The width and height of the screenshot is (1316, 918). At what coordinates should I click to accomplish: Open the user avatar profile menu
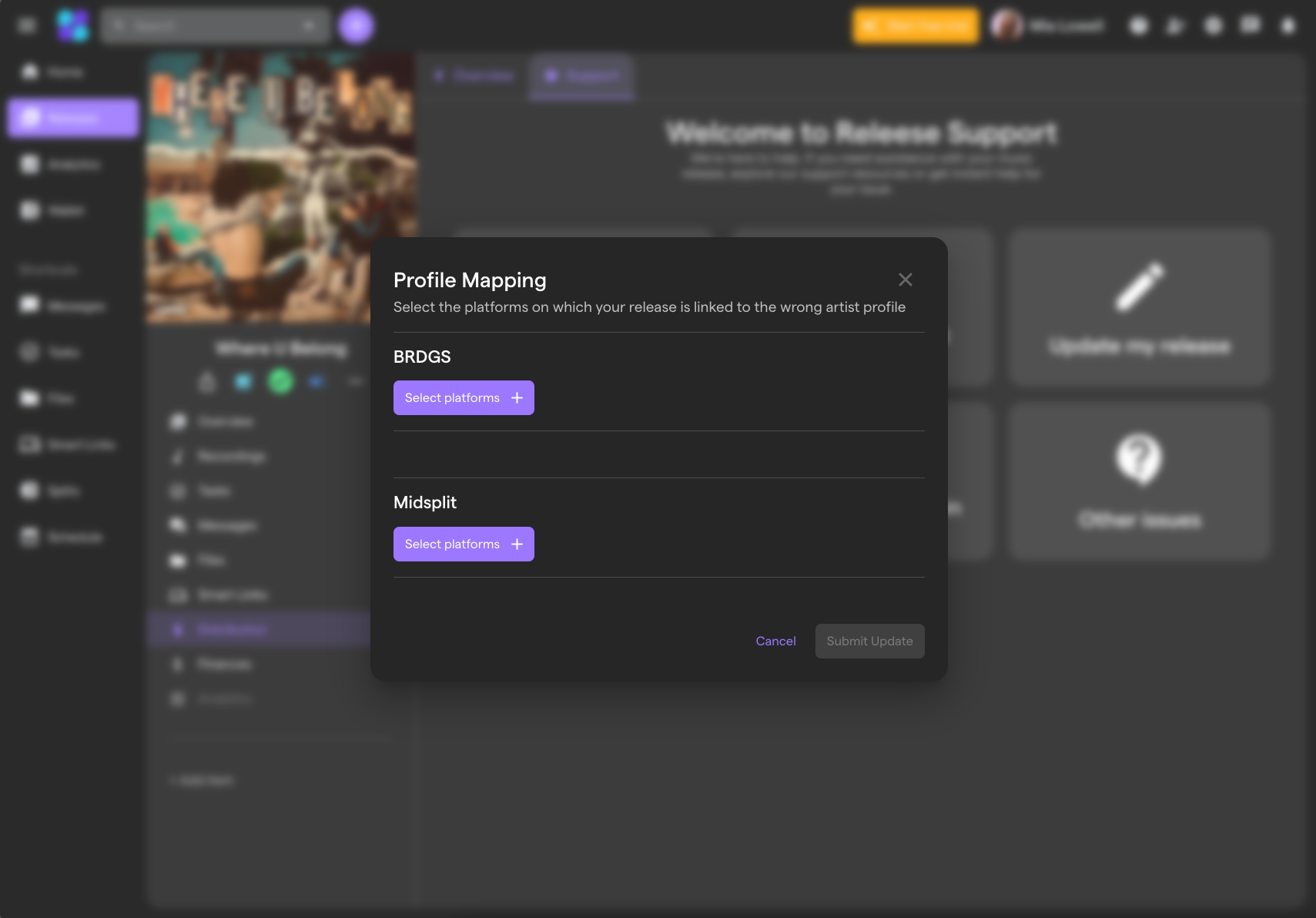click(1006, 25)
